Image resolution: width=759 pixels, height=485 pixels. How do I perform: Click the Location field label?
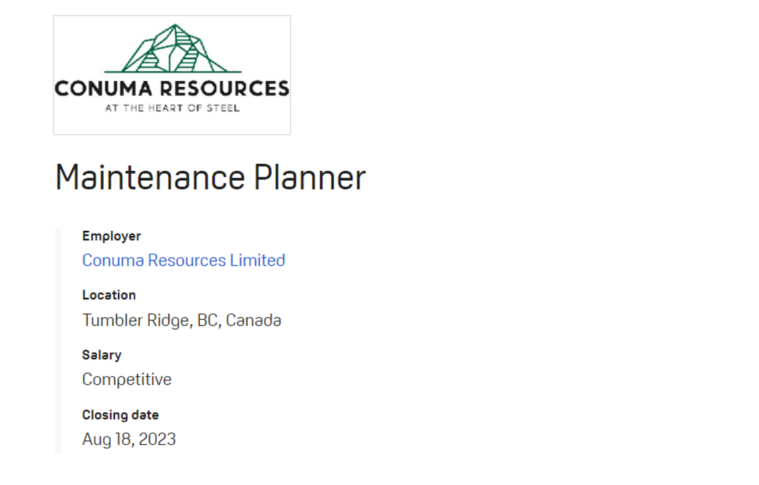point(109,295)
